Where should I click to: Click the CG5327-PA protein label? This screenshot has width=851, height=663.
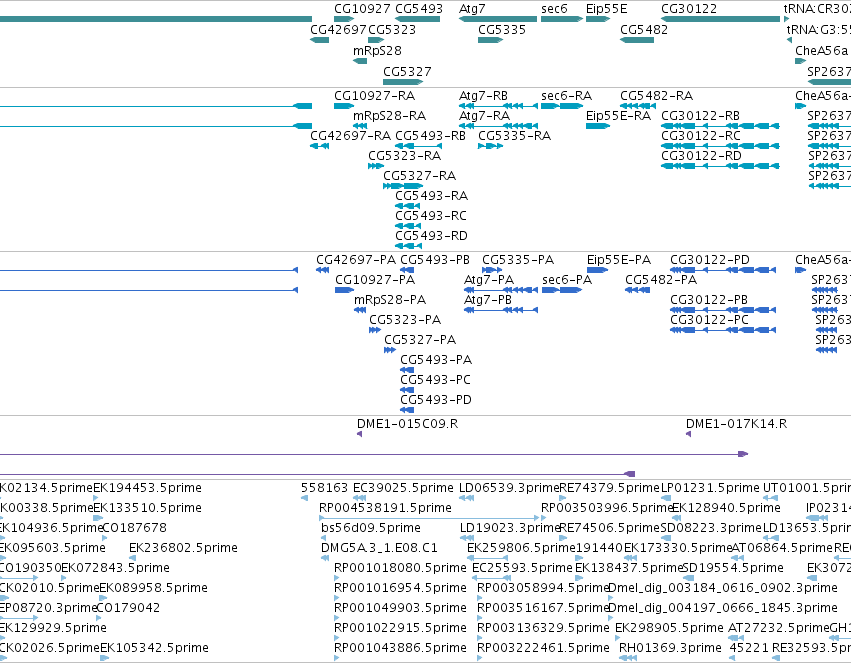tap(420, 340)
